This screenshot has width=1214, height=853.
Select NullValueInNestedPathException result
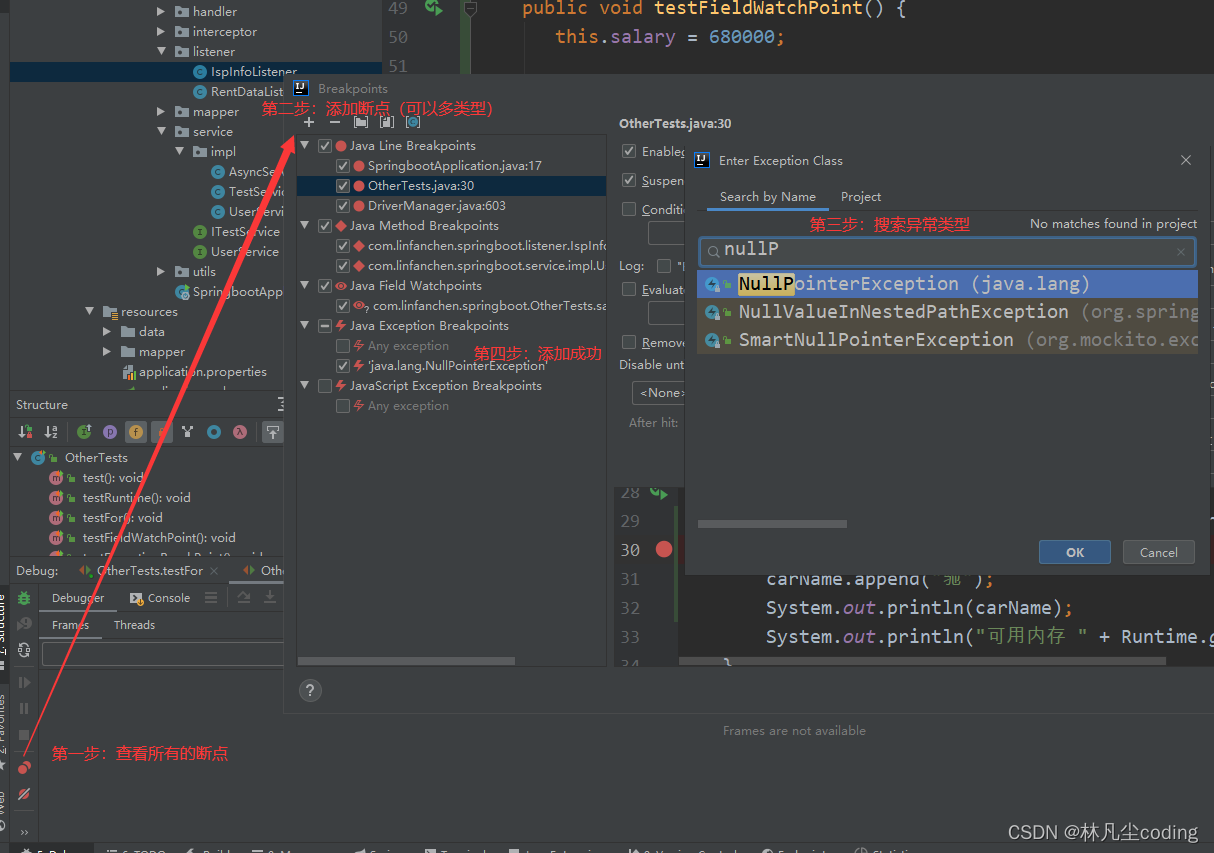tap(947, 312)
